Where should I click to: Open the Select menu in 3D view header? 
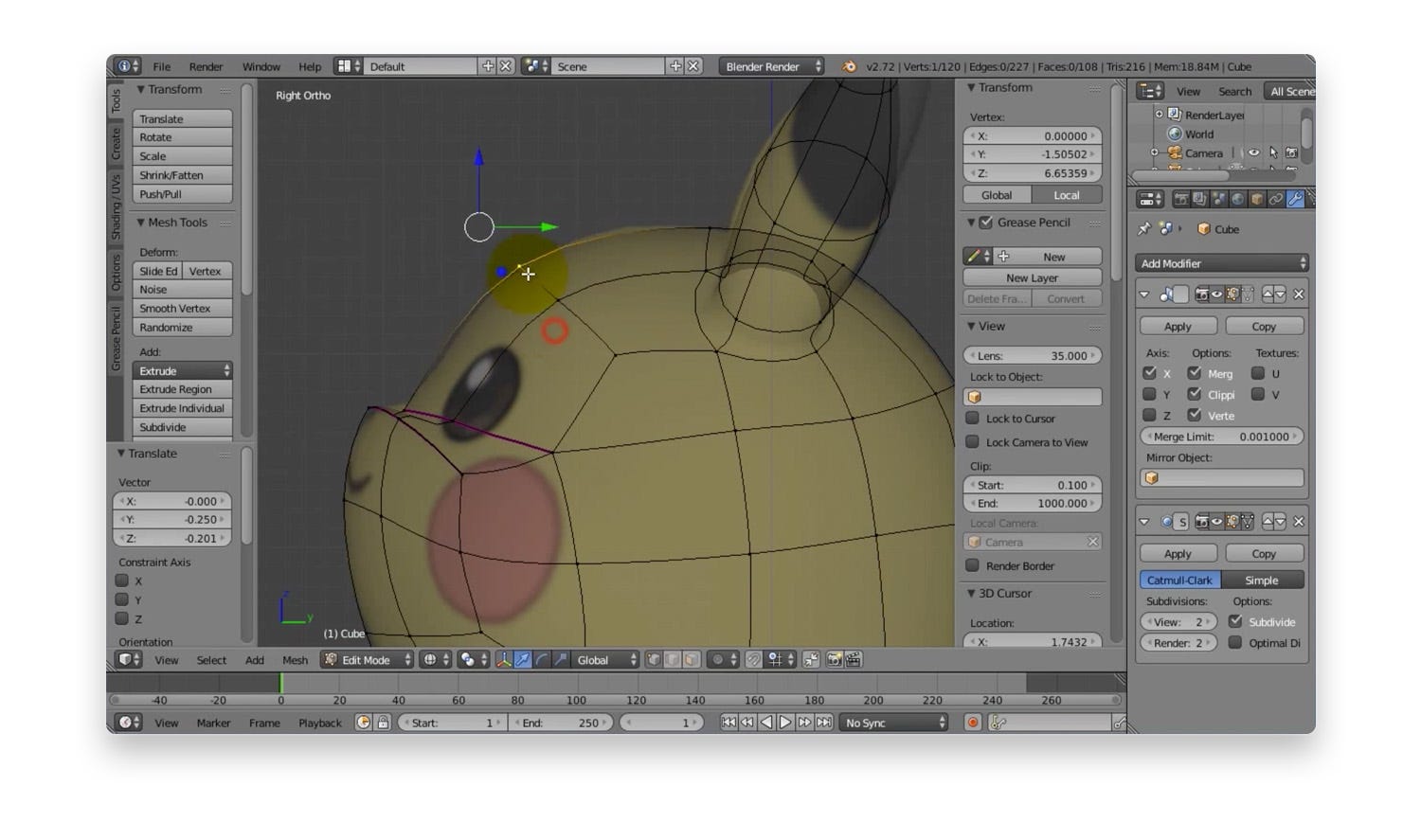(211, 660)
